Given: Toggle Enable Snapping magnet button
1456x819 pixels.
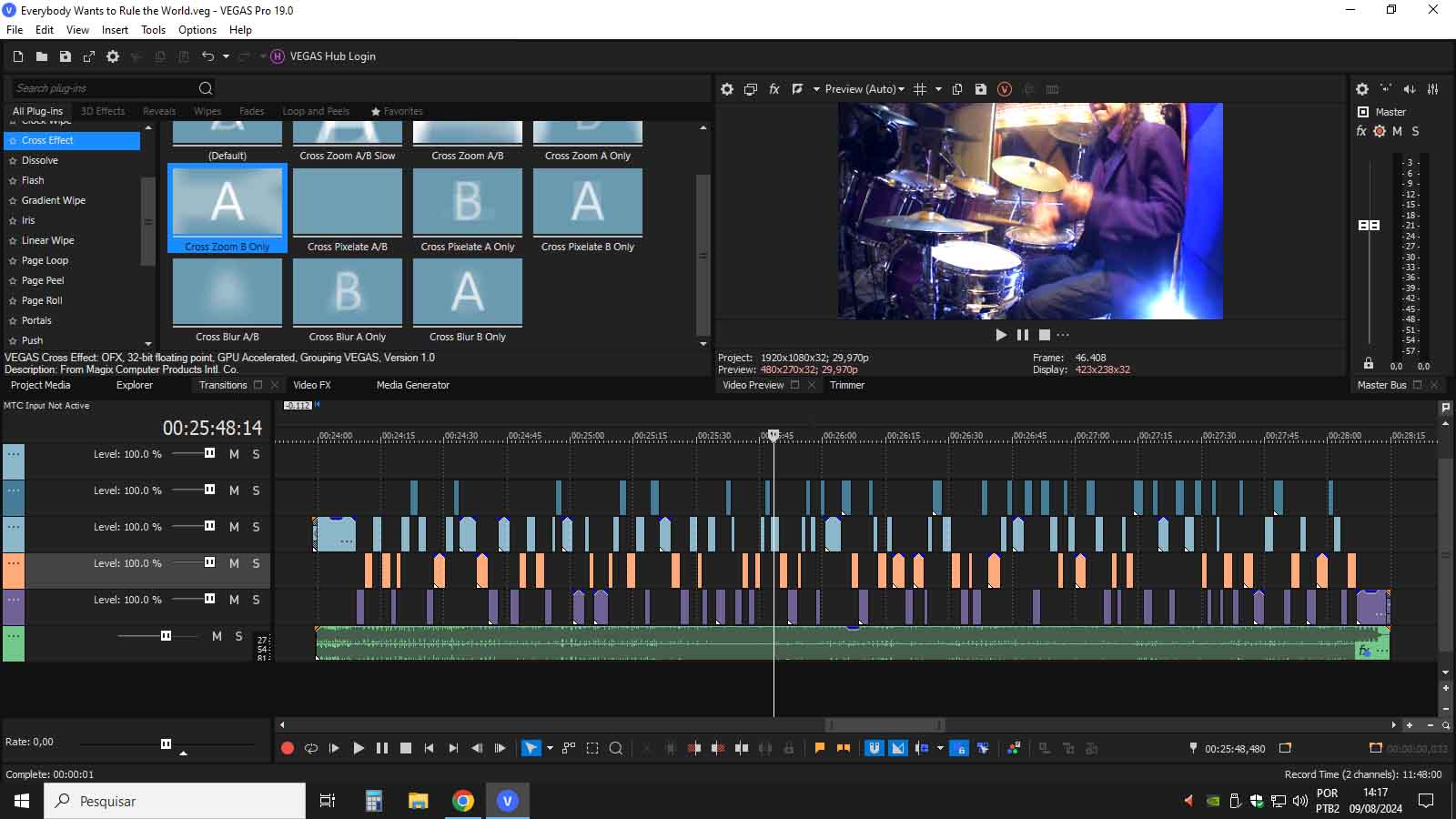Looking at the screenshot, I should [x=875, y=748].
